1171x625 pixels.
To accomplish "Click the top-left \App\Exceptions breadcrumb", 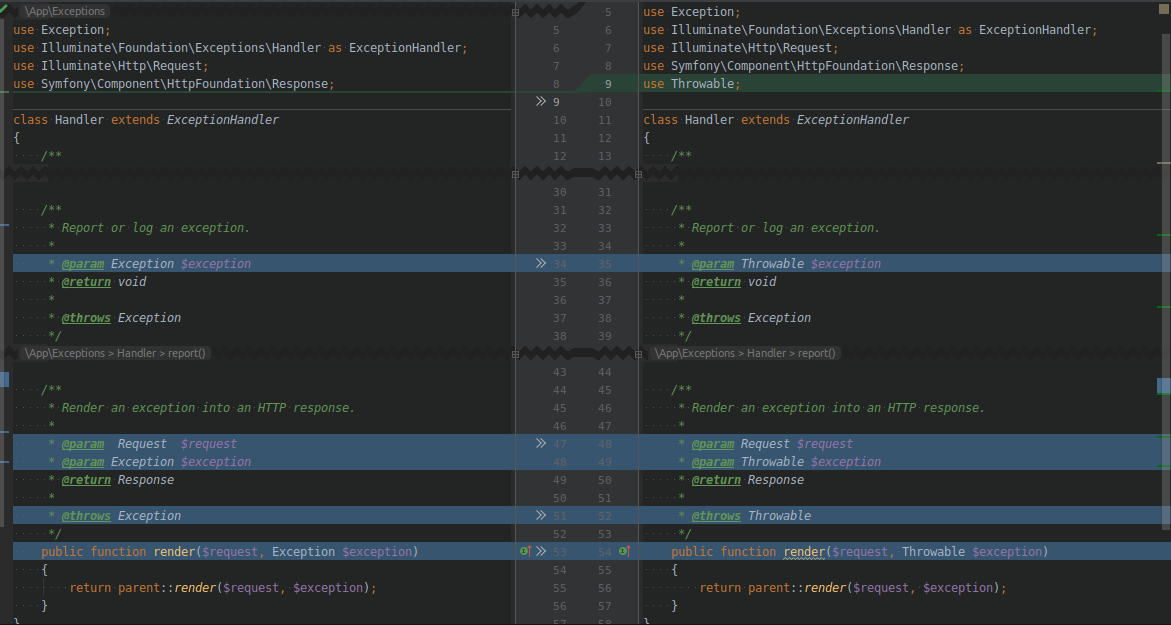I will pyautogui.click(x=65, y=11).
